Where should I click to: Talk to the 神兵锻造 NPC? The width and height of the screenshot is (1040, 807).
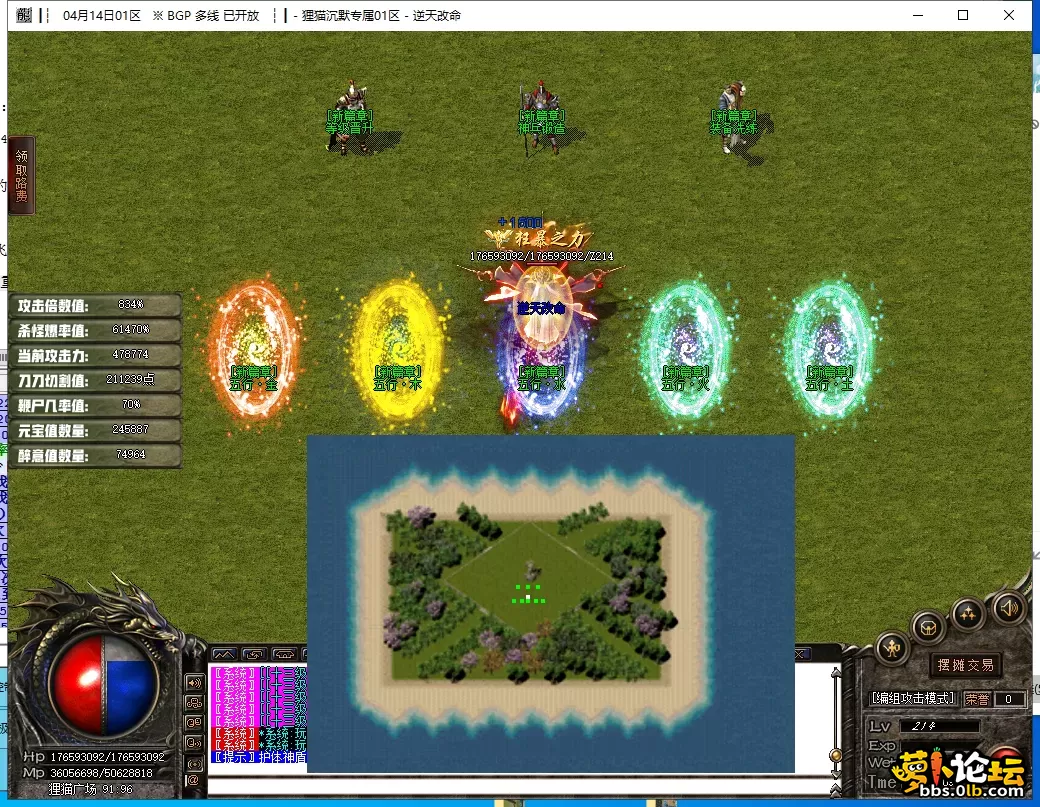coord(542,118)
